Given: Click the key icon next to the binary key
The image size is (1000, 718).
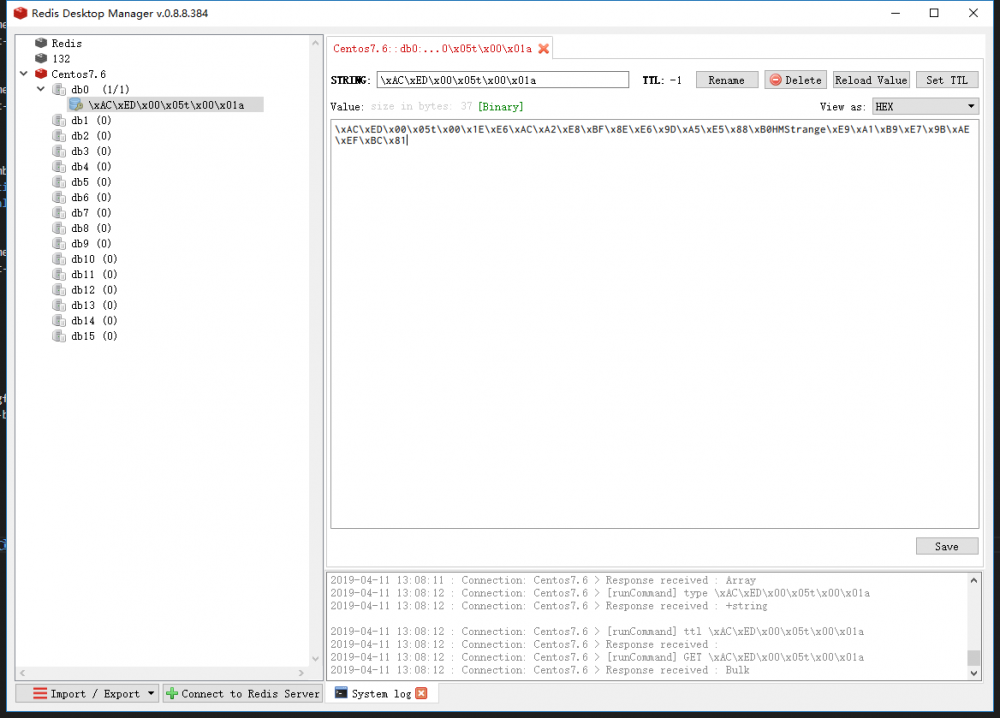Looking at the screenshot, I should (78, 104).
